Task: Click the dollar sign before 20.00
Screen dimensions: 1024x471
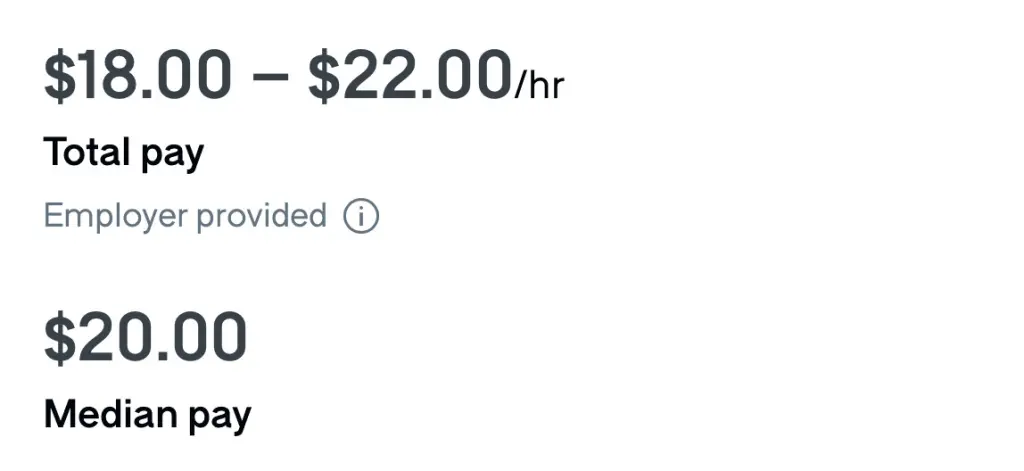Action: pyautogui.click(x=60, y=338)
